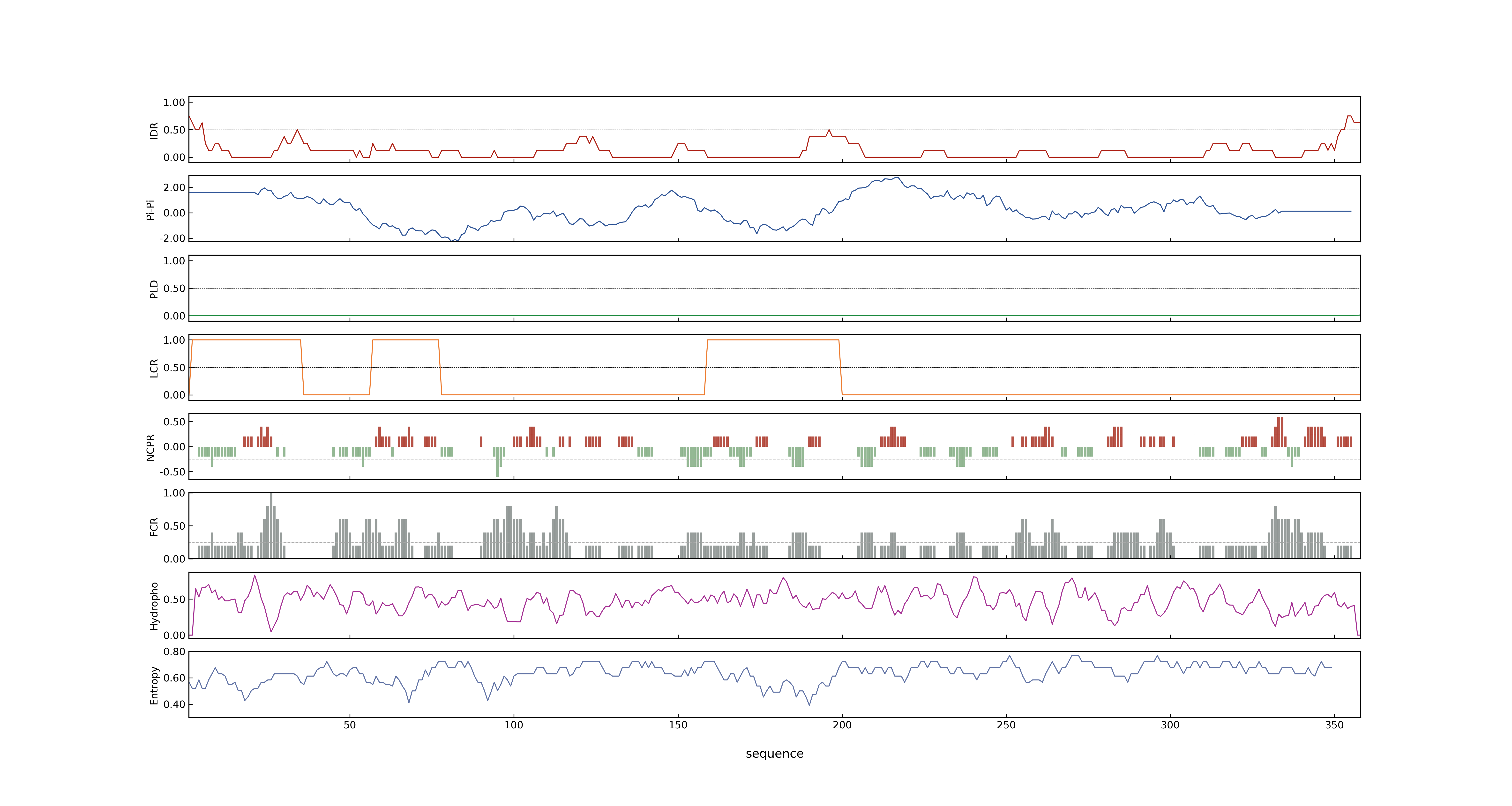The image size is (1512, 806).
Task: Click the LCR plateau between 55 and 75
Action: pyautogui.click(x=406, y=340)
